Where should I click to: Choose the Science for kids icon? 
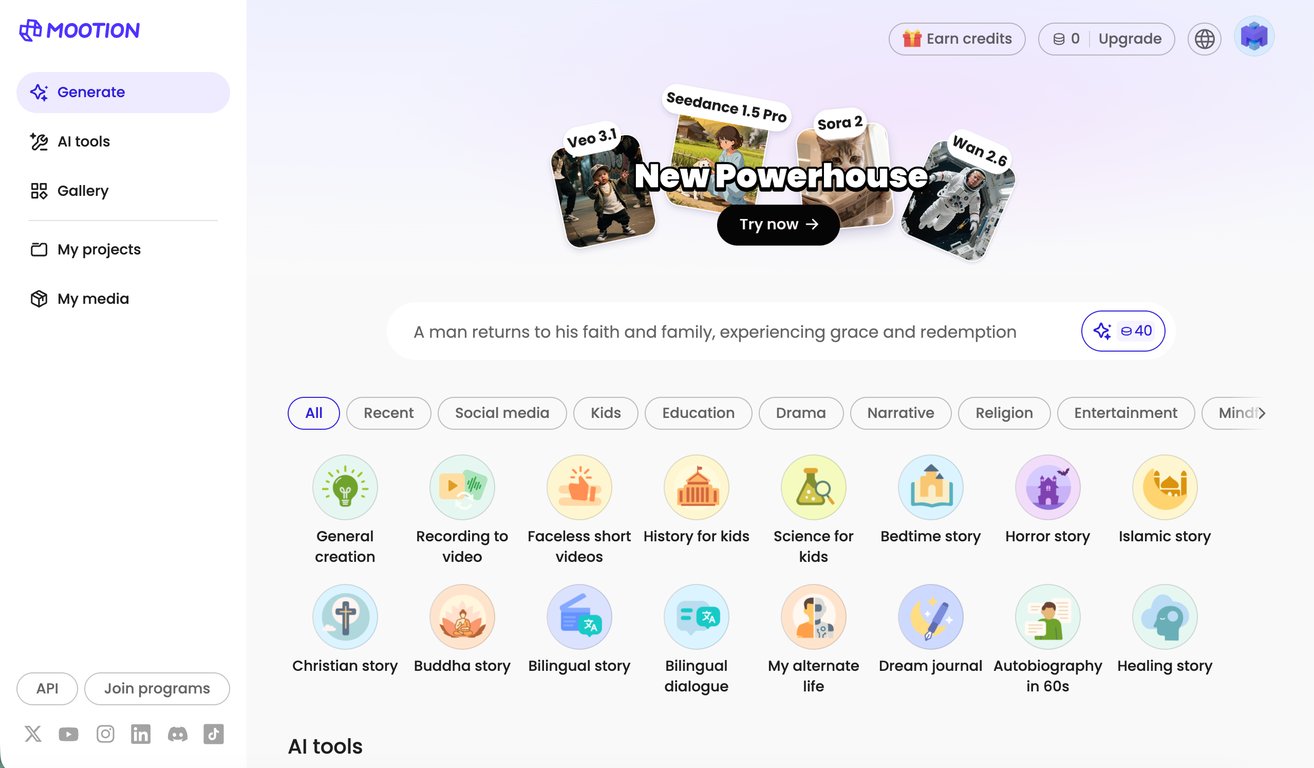point(813,488)
